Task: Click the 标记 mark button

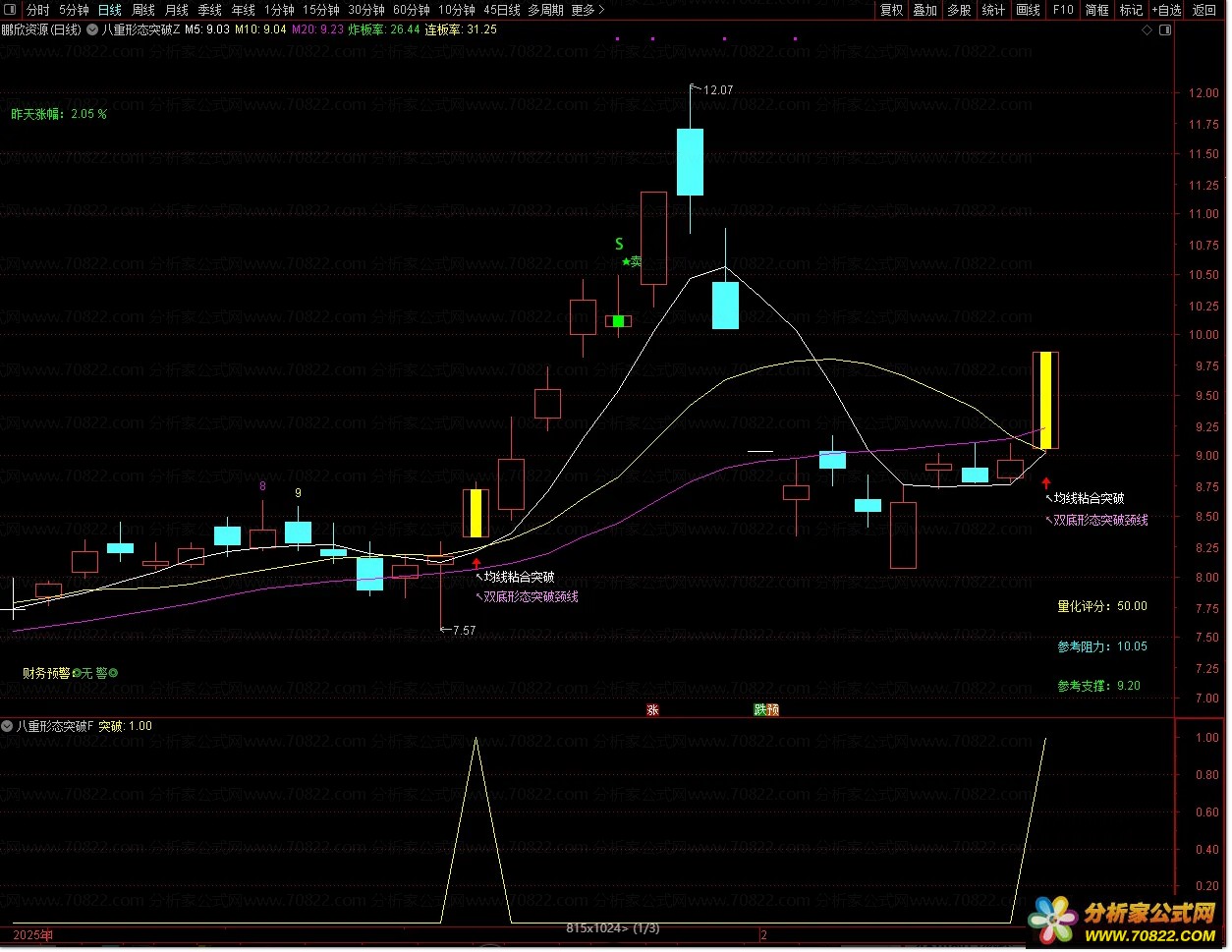Action: (x=1131, y=10)
